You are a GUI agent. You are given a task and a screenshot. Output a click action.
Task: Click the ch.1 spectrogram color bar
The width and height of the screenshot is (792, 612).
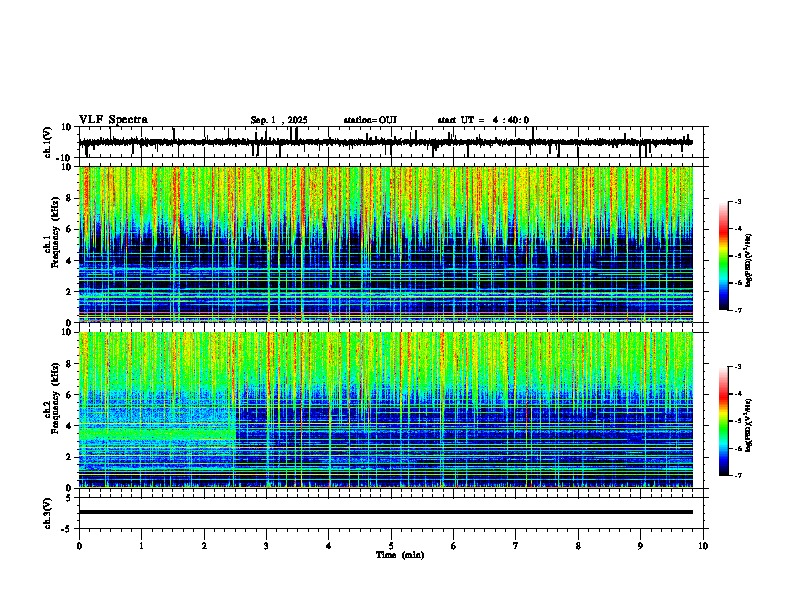723,256
